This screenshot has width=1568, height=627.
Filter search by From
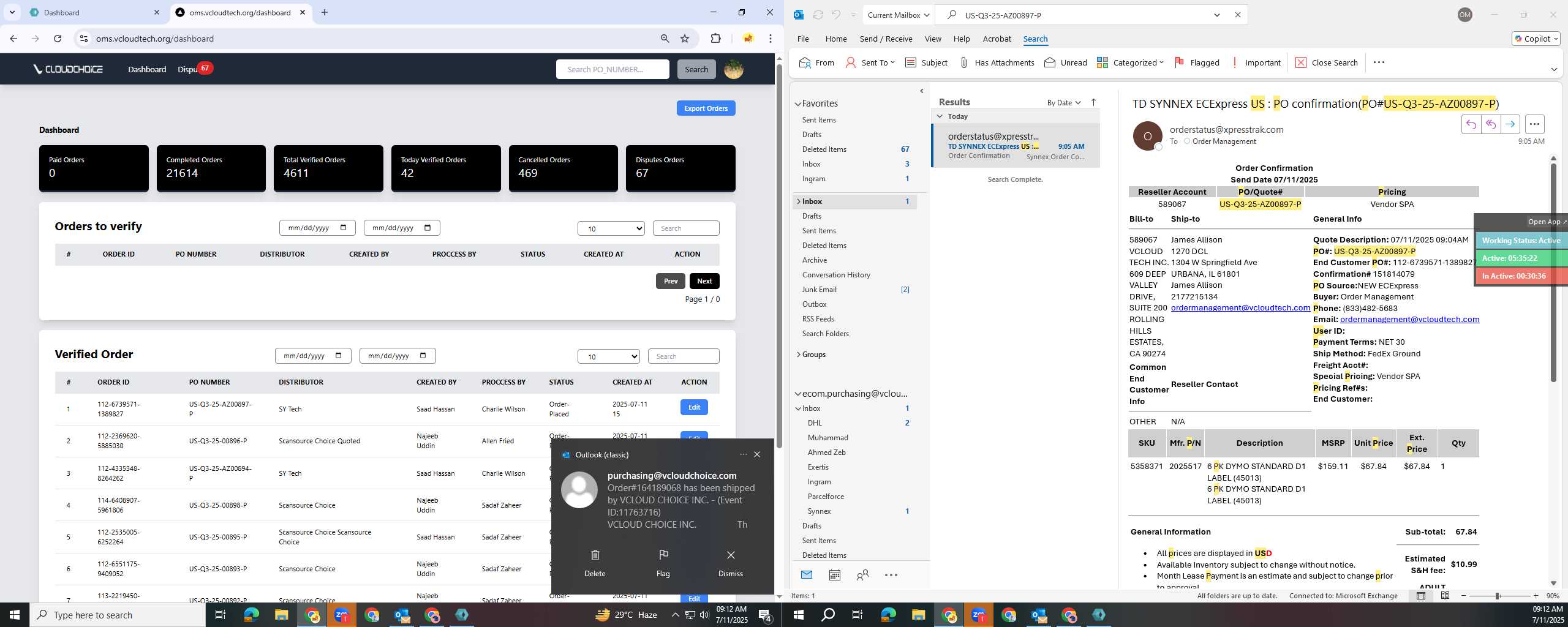(x=816, y=62)
